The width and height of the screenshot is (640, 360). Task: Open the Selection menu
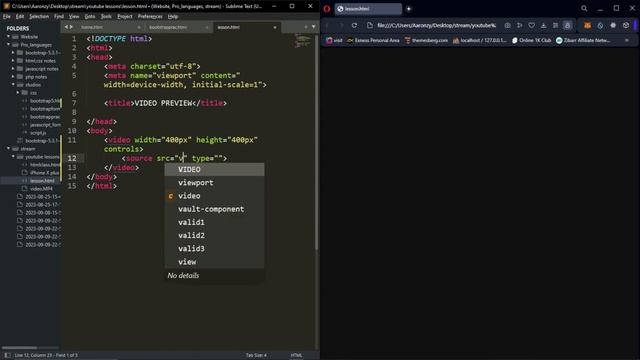coord(39,16)
